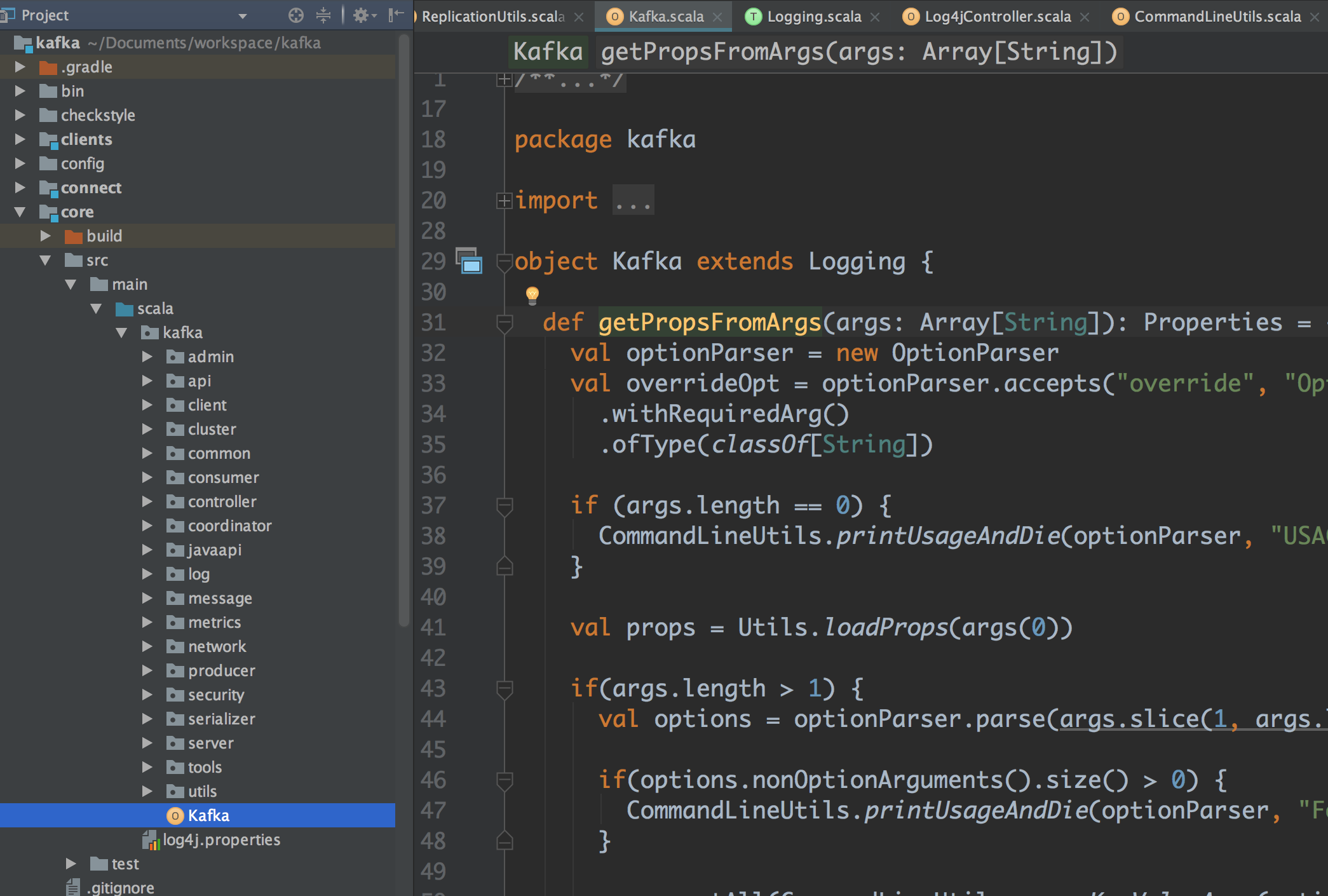Image resolution: width=1328 pixels, height=896 pixels.
Task: Select the Kafka object file
Action: point(198,815)
